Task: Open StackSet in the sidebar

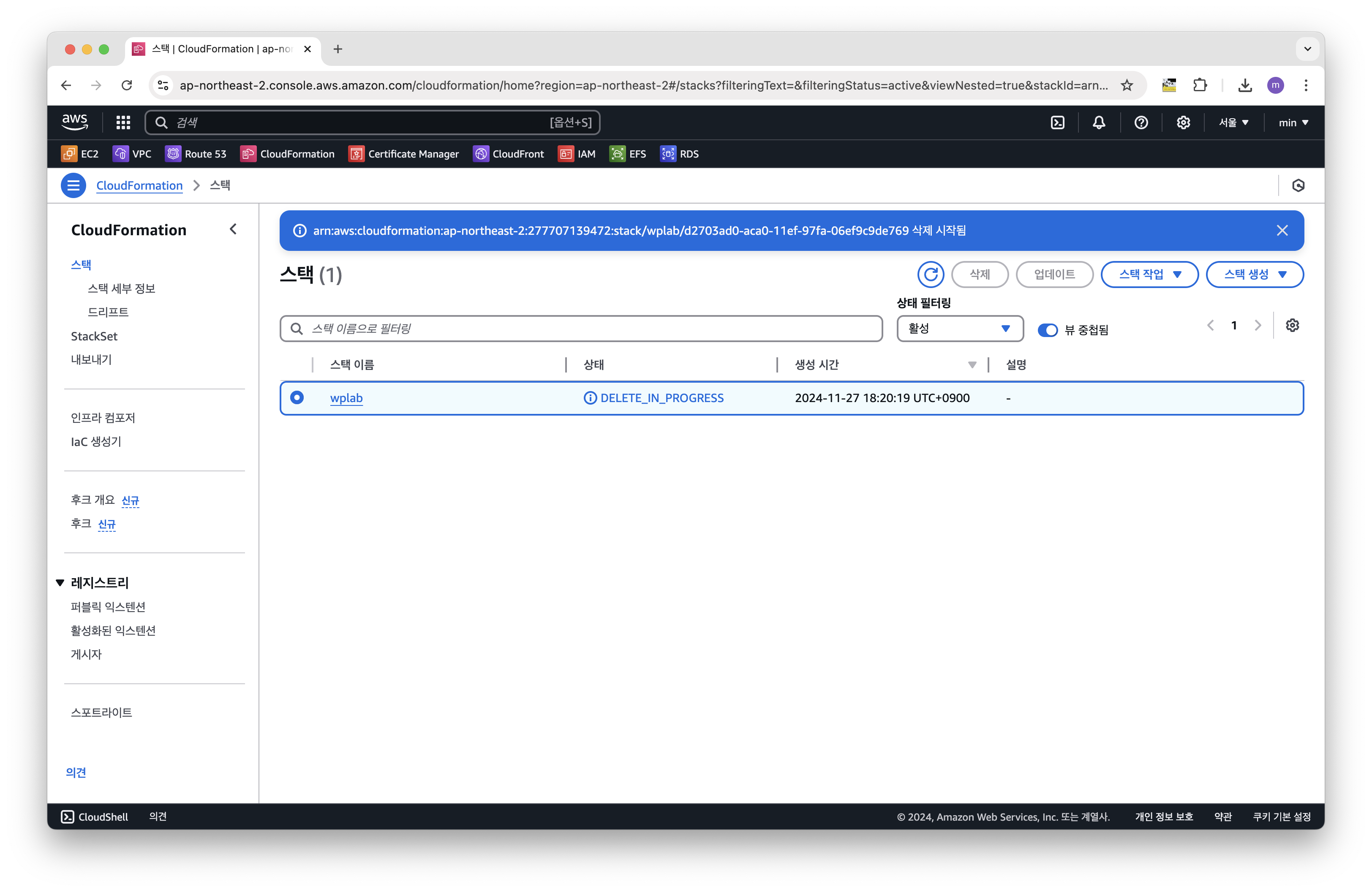Action: 94,336
